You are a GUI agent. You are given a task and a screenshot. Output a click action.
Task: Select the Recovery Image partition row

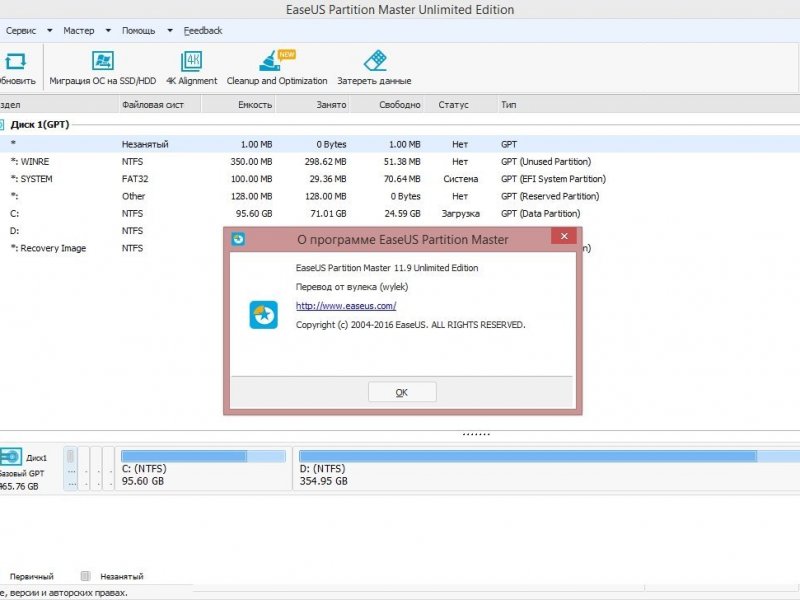(x=111, y=248)
